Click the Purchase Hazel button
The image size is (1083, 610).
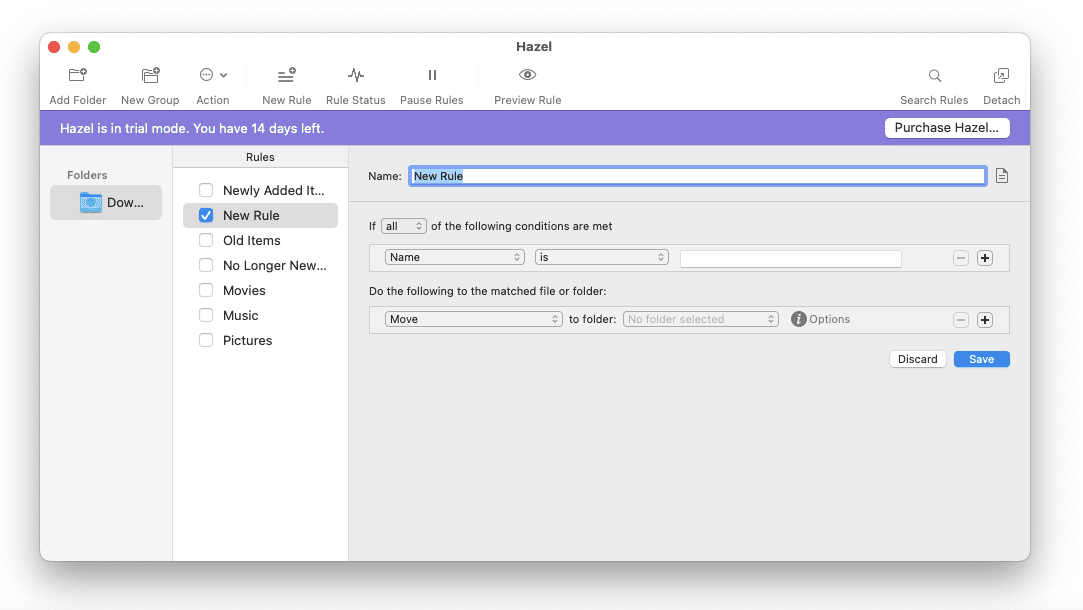pos(947,128)
